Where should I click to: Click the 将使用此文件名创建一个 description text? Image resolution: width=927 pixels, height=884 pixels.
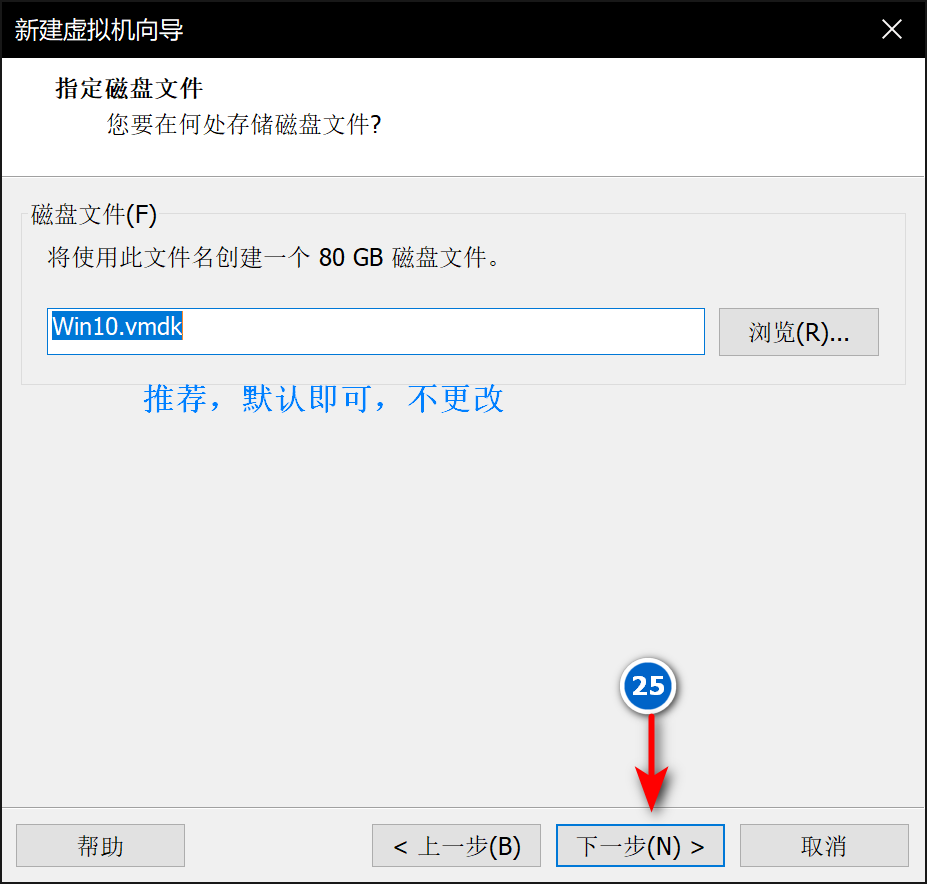180,258
